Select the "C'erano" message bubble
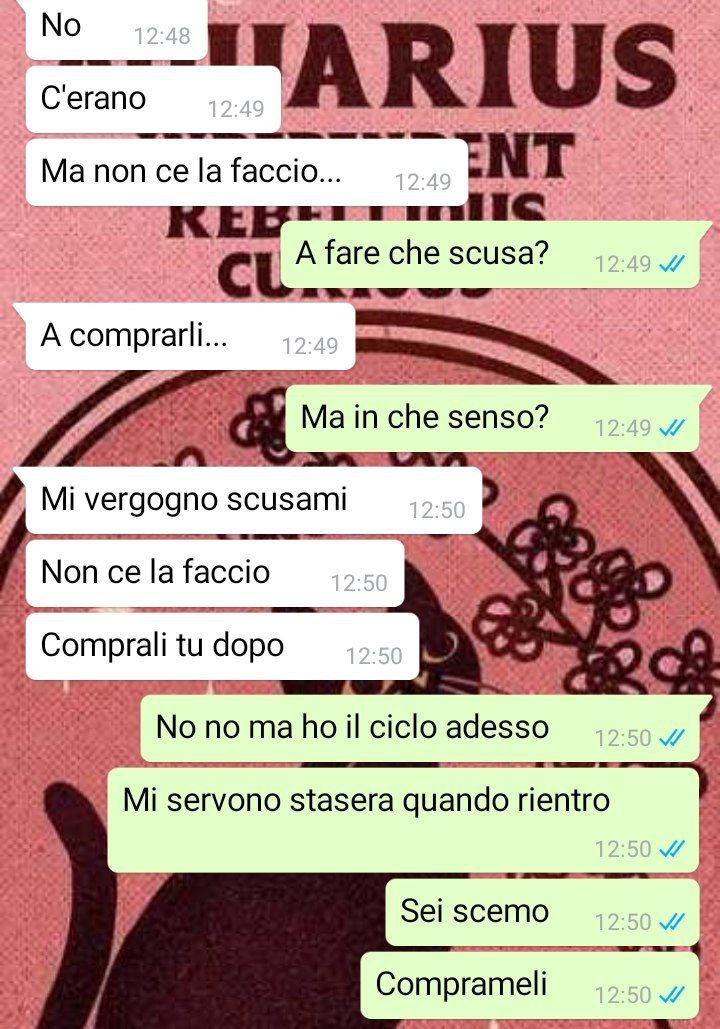The height and width of the screenshot is (1029, 720). pyautogui.click(x=154, y=100)
